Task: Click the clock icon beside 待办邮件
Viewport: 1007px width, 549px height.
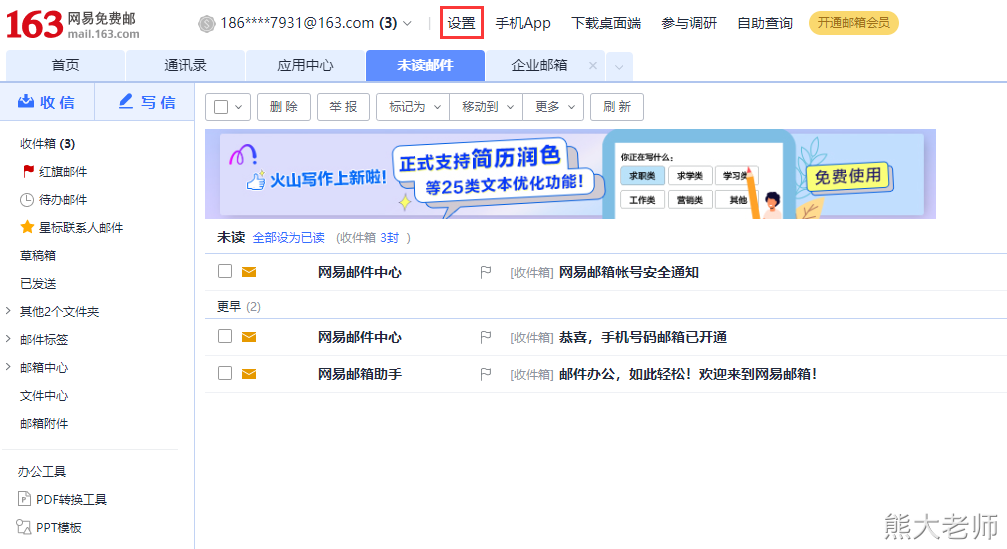Action: (x=27, y=200)
